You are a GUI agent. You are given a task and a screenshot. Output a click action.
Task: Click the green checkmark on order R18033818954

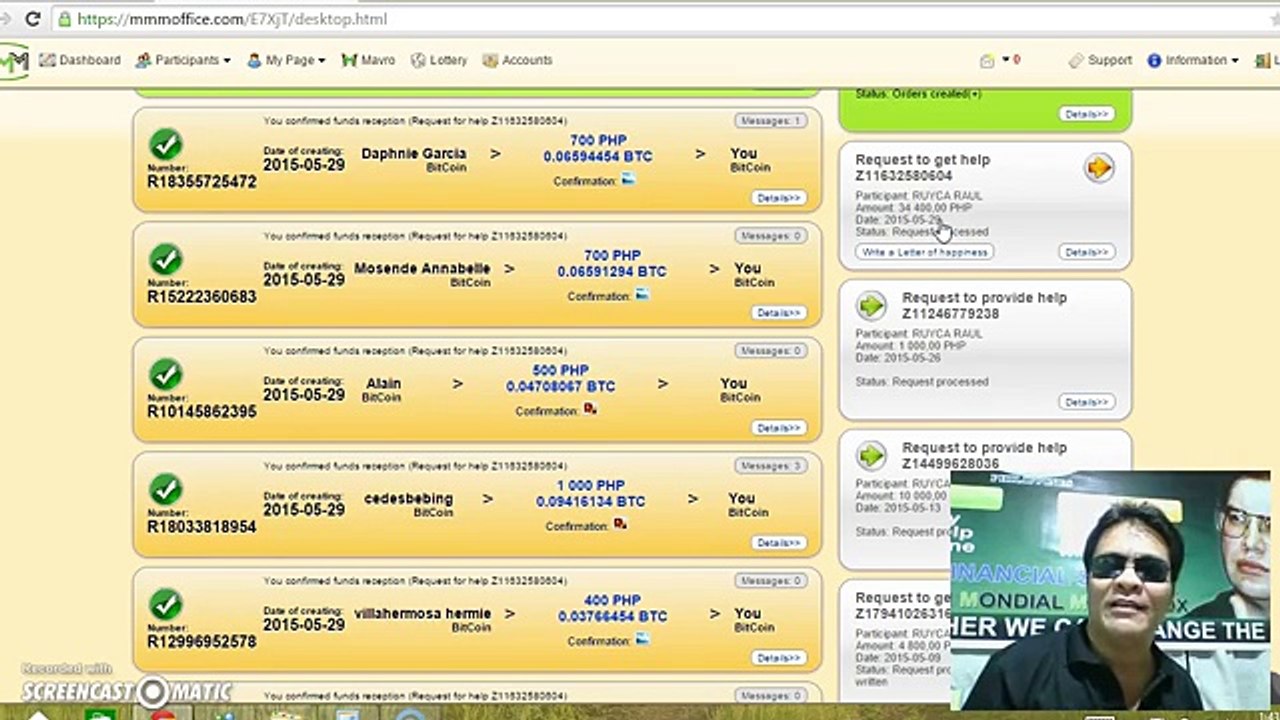click(165, 490)
